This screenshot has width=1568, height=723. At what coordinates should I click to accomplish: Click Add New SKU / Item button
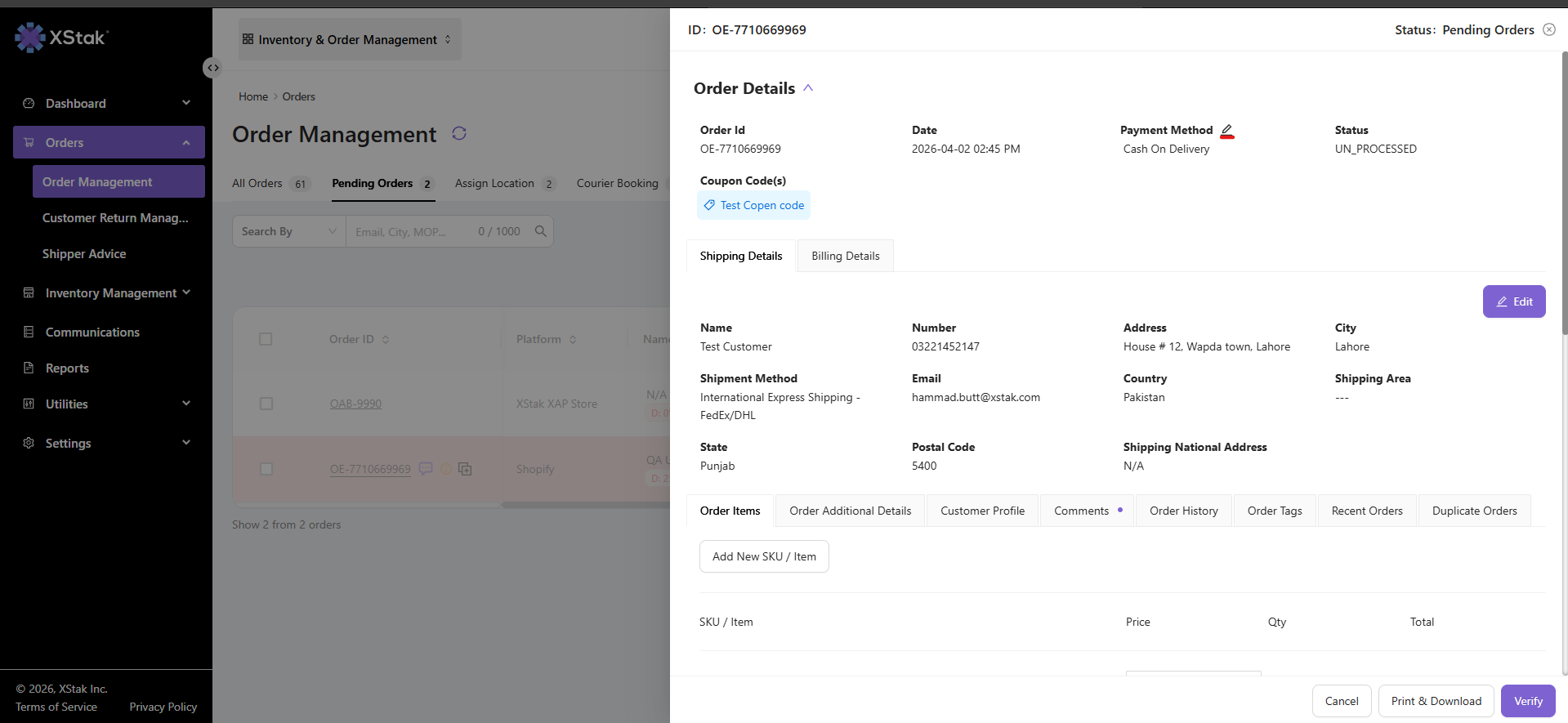point(764,556)
